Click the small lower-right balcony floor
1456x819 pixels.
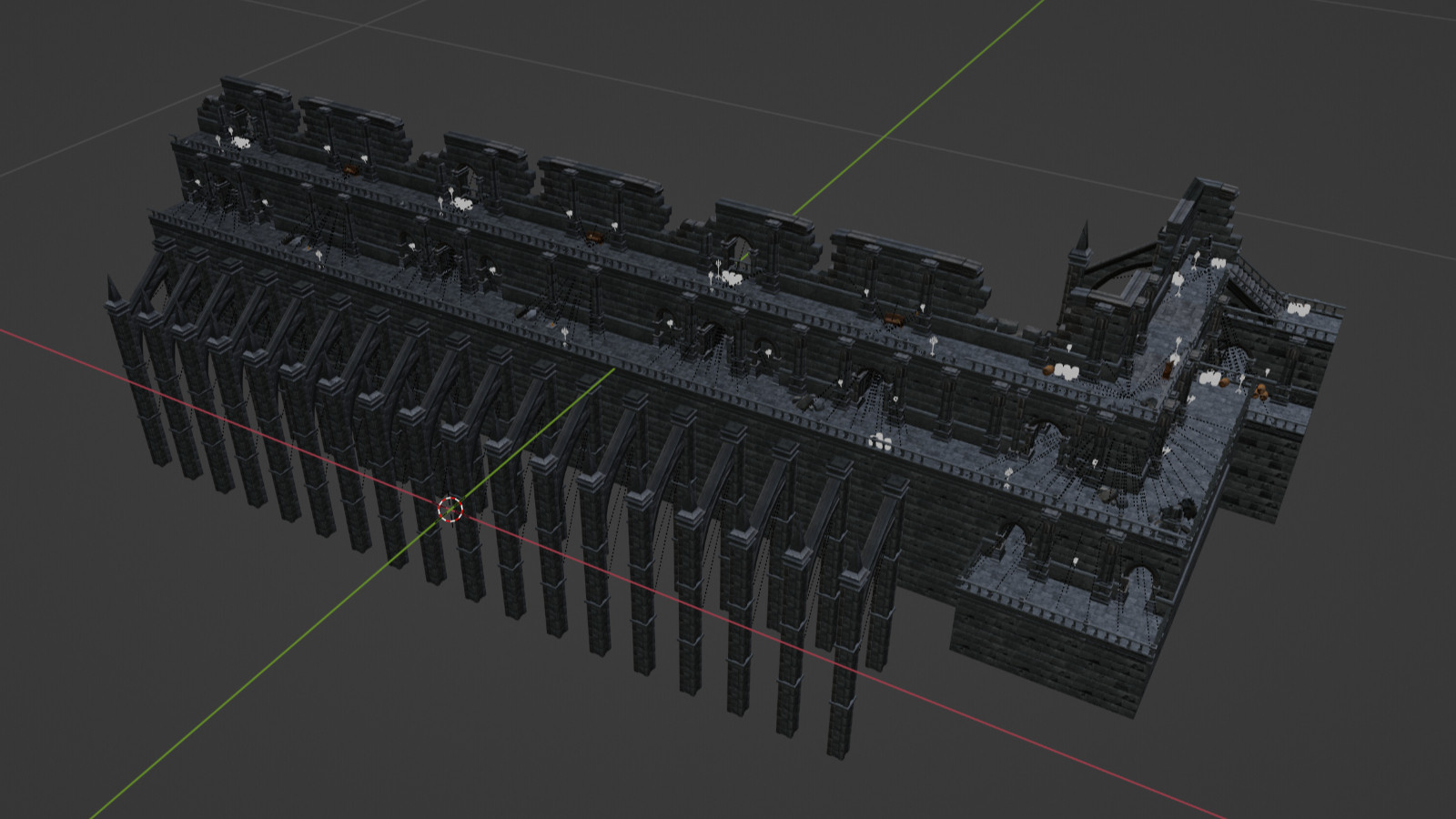pyautogui.click(x=1056, y=590)
